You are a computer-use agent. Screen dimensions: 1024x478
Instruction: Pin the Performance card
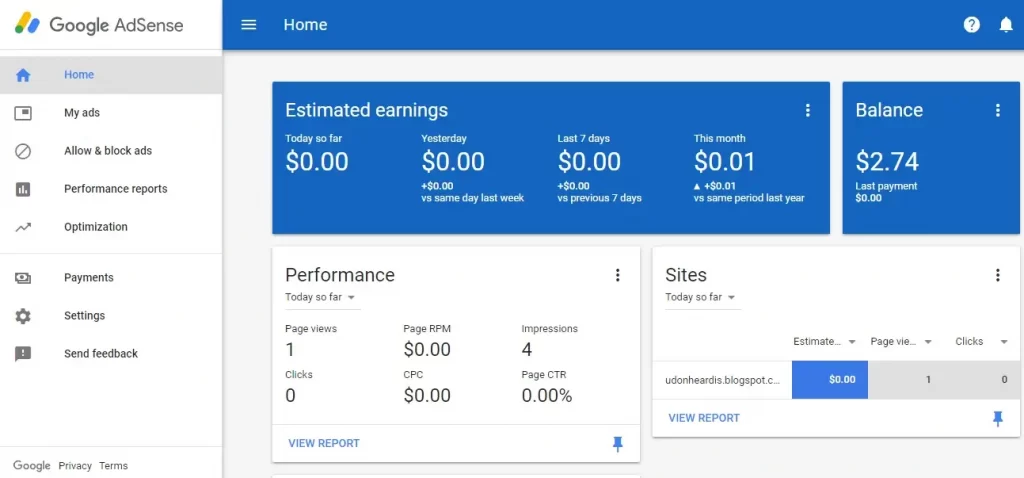618,445
